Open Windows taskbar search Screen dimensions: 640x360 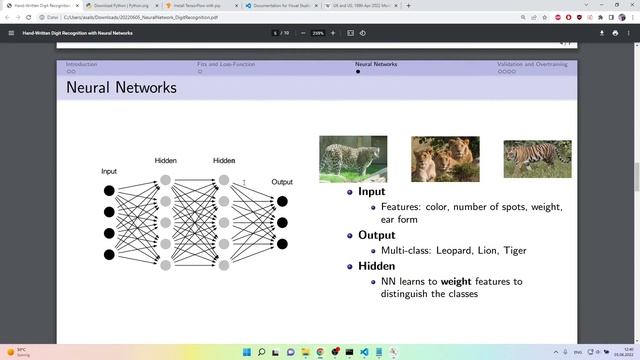(x=261, y=352)
